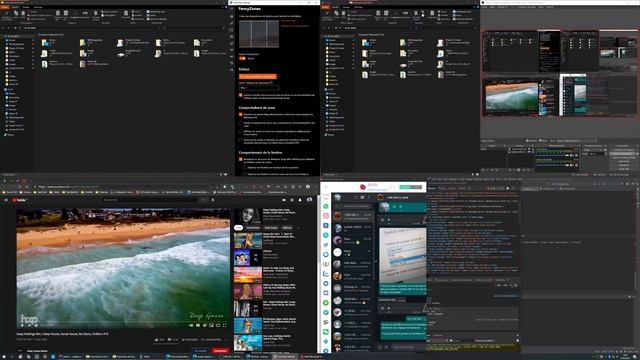The image size is (640, 360).
Task: Toggle first checkbox under Comportement de la fenêtre
Action: (240, 159)
